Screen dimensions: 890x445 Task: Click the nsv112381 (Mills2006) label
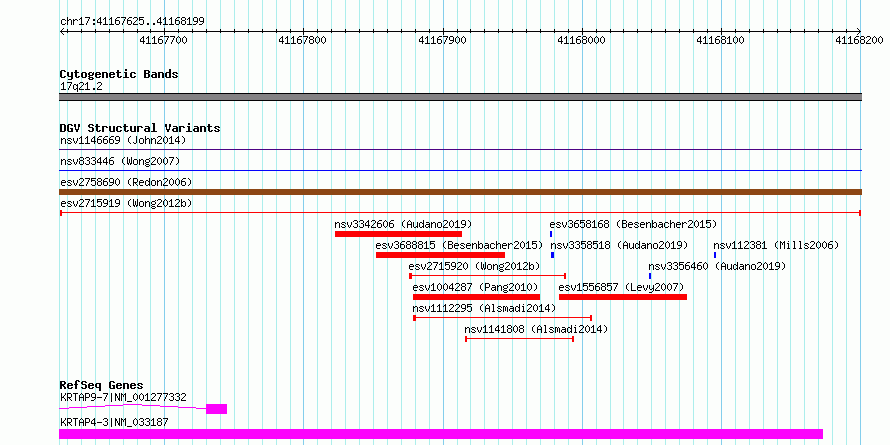[776, 245]
